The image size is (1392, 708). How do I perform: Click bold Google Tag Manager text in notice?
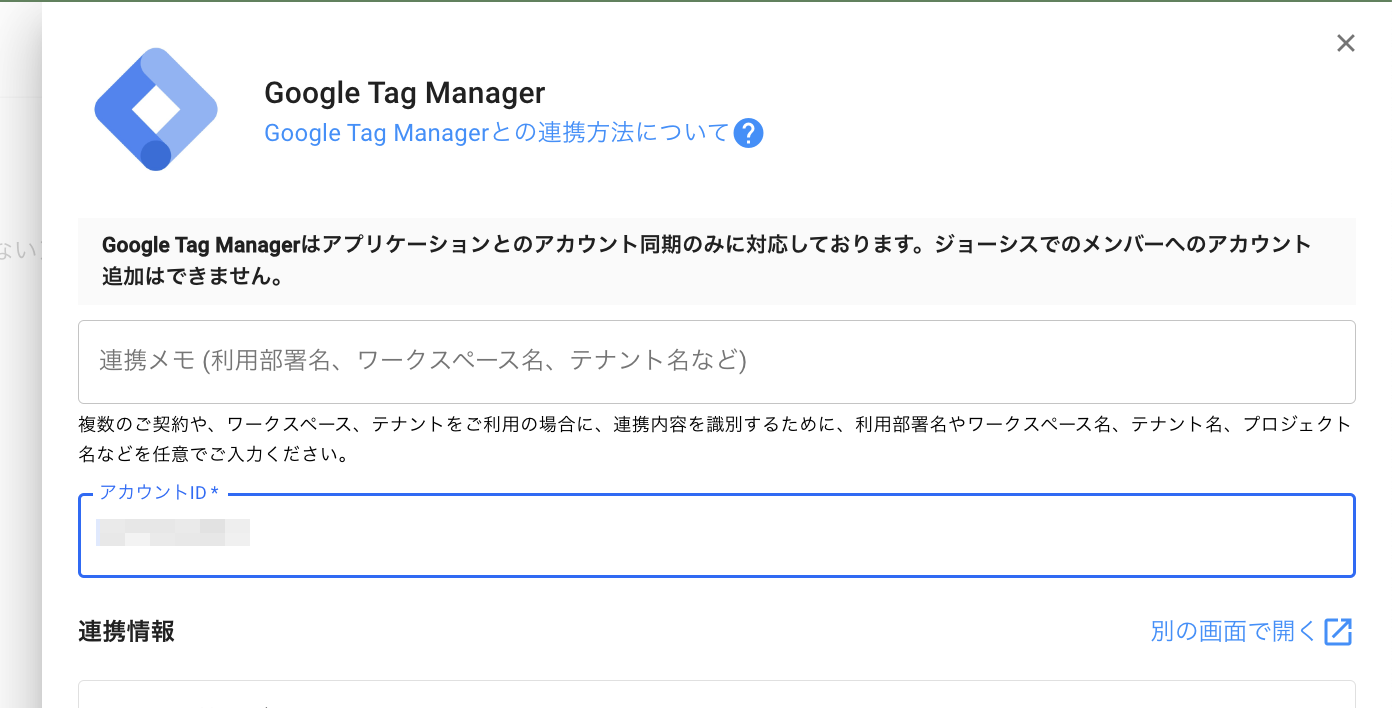[x=201, y=245]
